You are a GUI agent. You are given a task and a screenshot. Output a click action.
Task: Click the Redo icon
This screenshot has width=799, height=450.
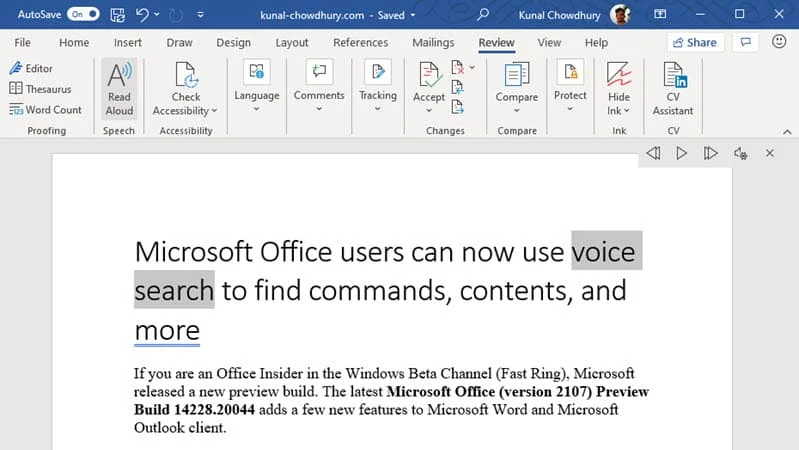click(176, 15)
